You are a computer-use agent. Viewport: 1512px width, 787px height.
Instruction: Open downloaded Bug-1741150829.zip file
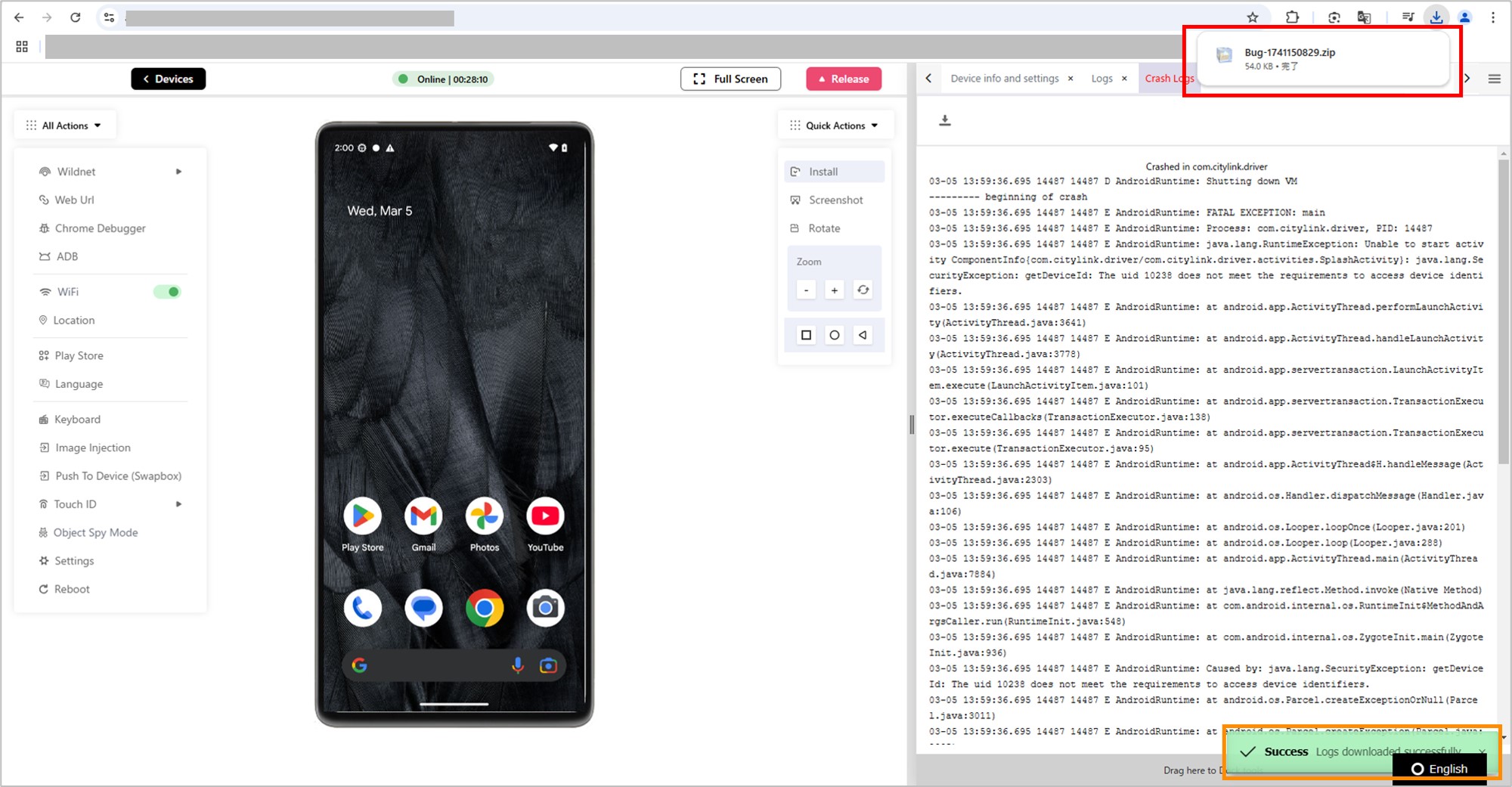(1323, 59)
